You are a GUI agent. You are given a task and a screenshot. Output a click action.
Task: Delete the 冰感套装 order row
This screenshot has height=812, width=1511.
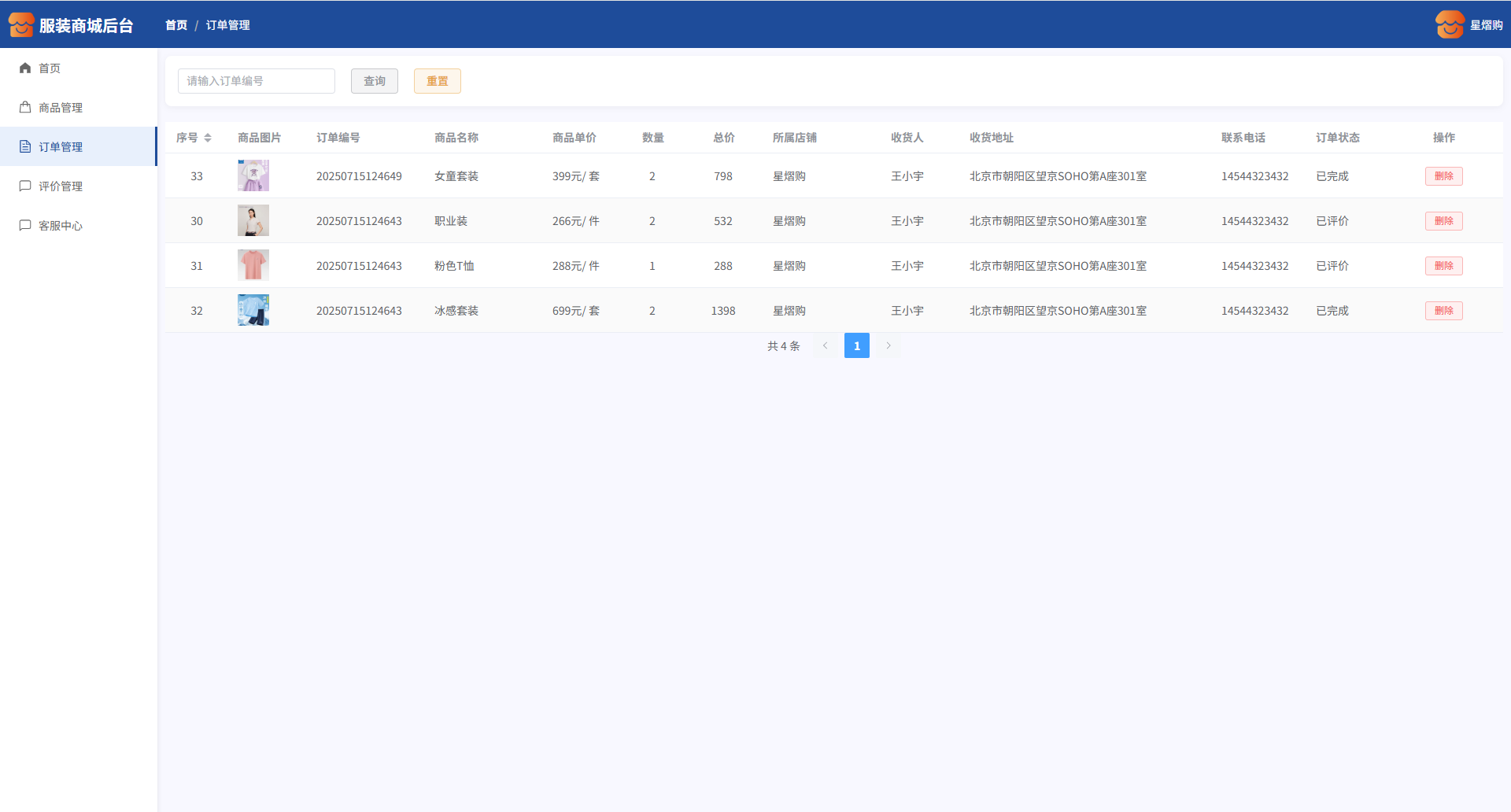coord(1443,311)
